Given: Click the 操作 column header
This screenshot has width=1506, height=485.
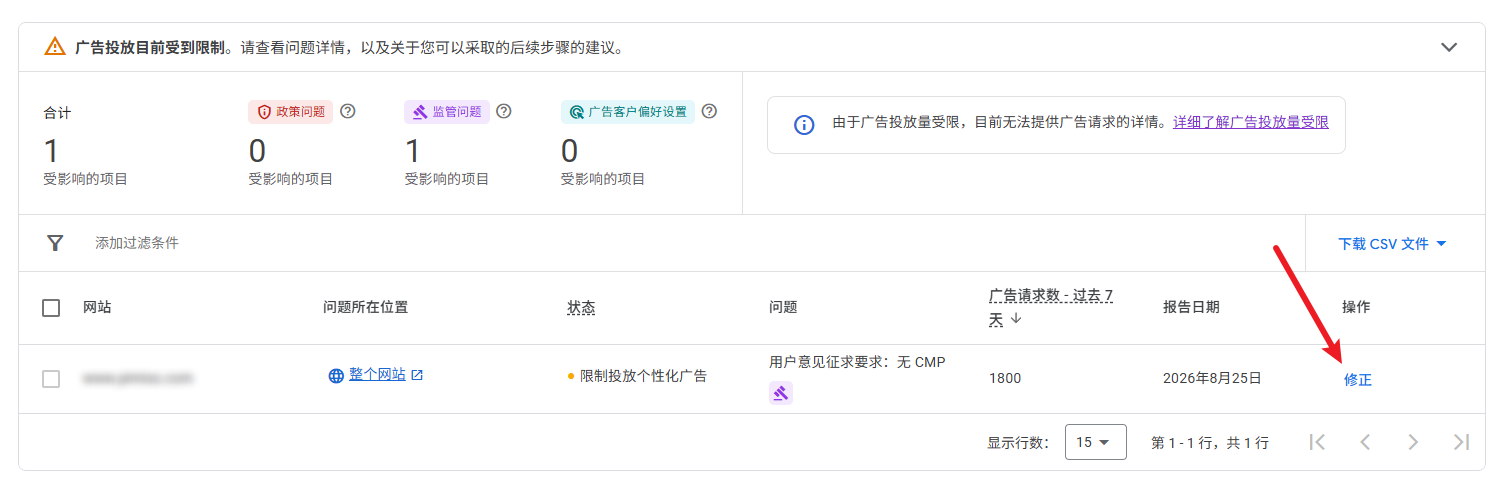Looking at the screenshot, I should [x=1356, y=307].
